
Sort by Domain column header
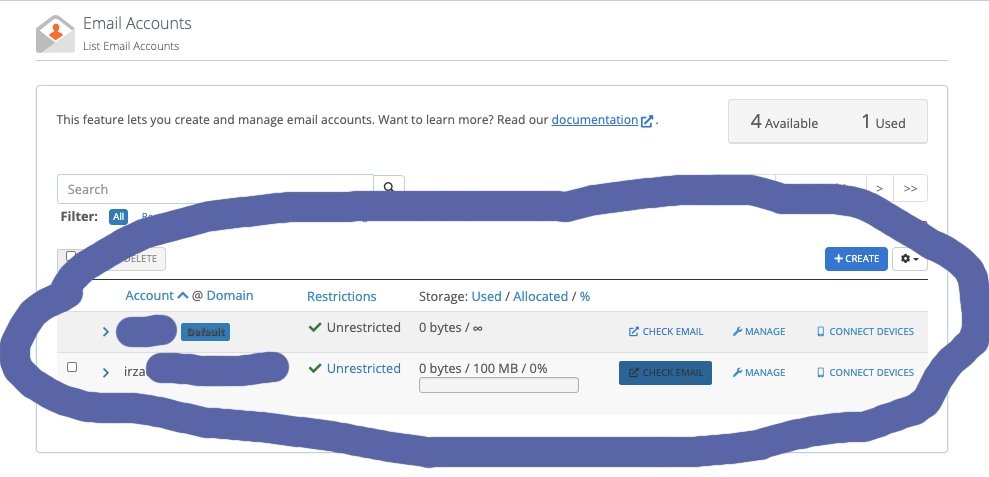point(230,295)
